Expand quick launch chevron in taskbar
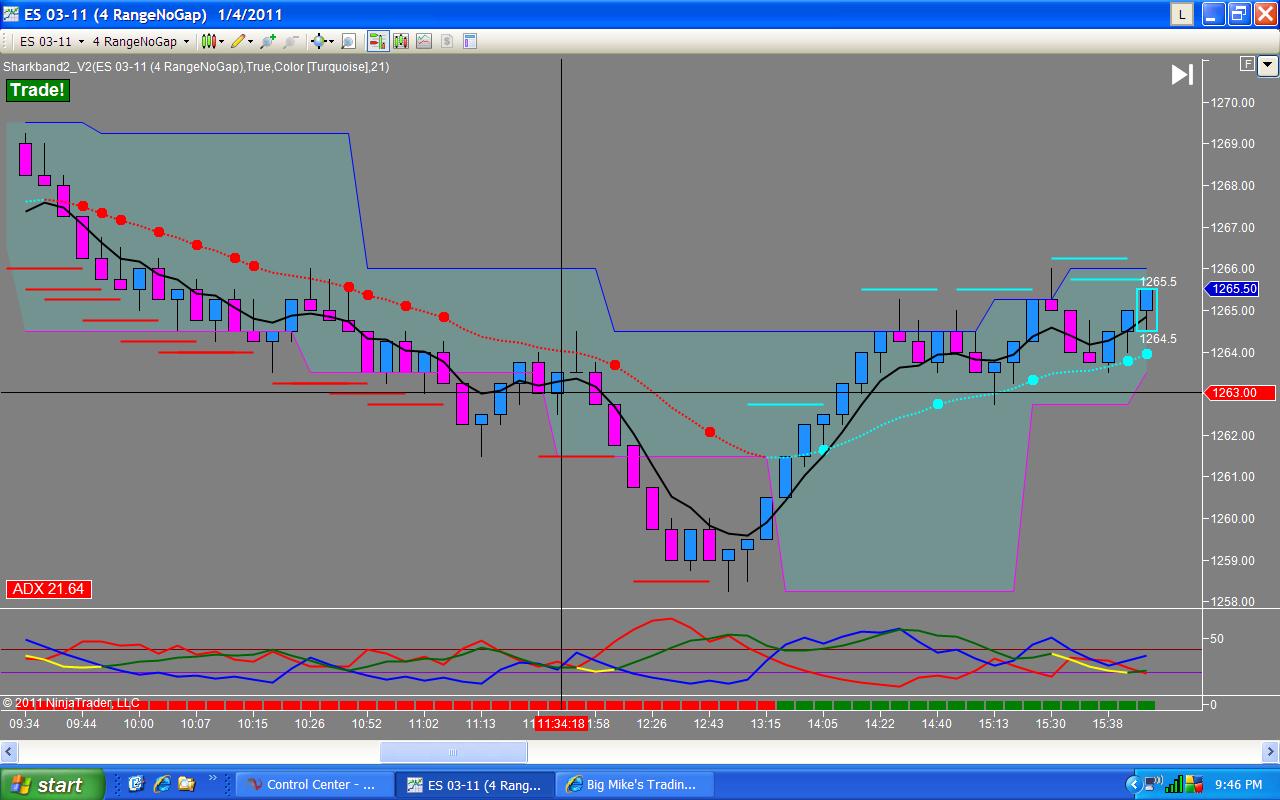The image size is (1280, 800). pyautogui.click(x=212, y=777)
